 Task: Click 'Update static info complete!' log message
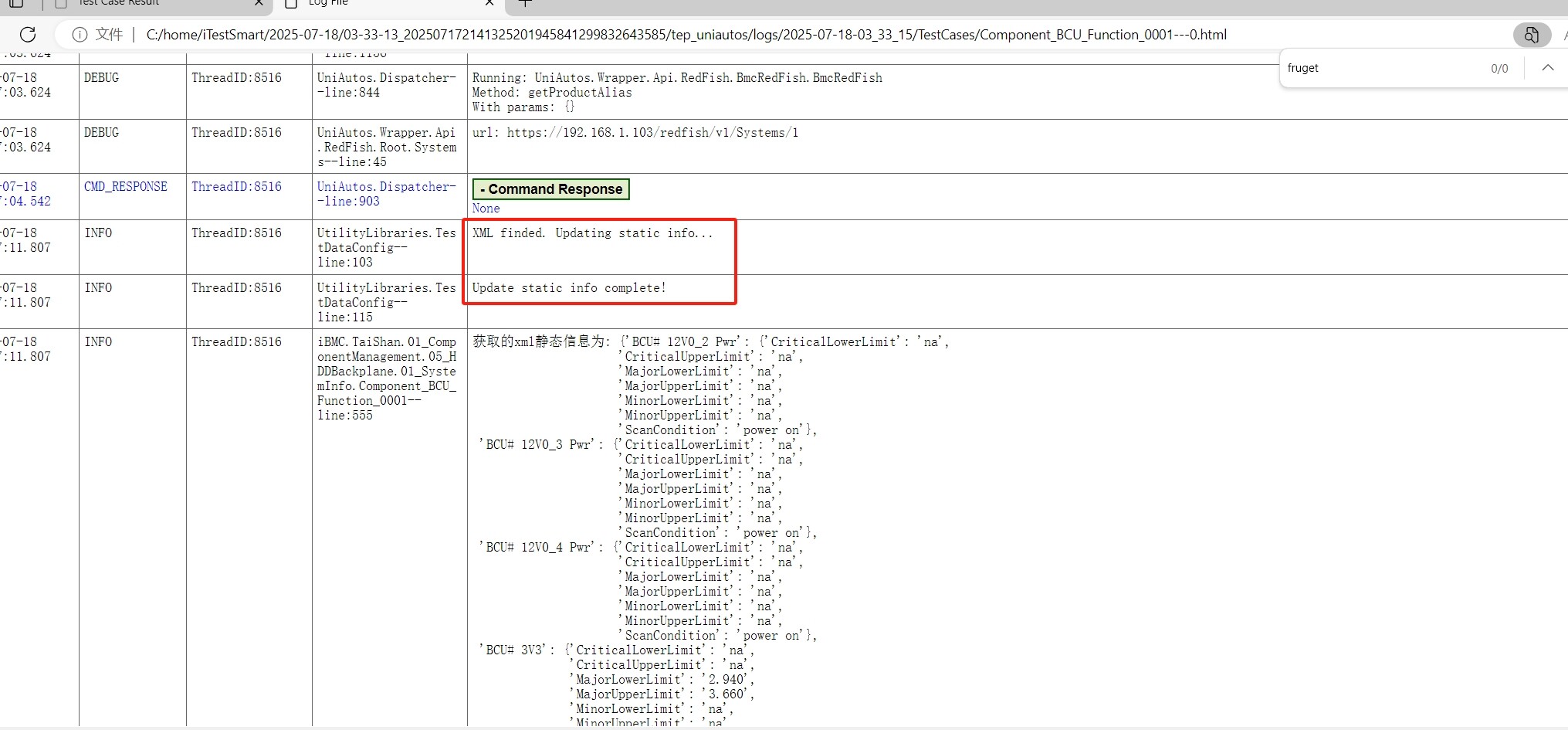coord(568,288)
